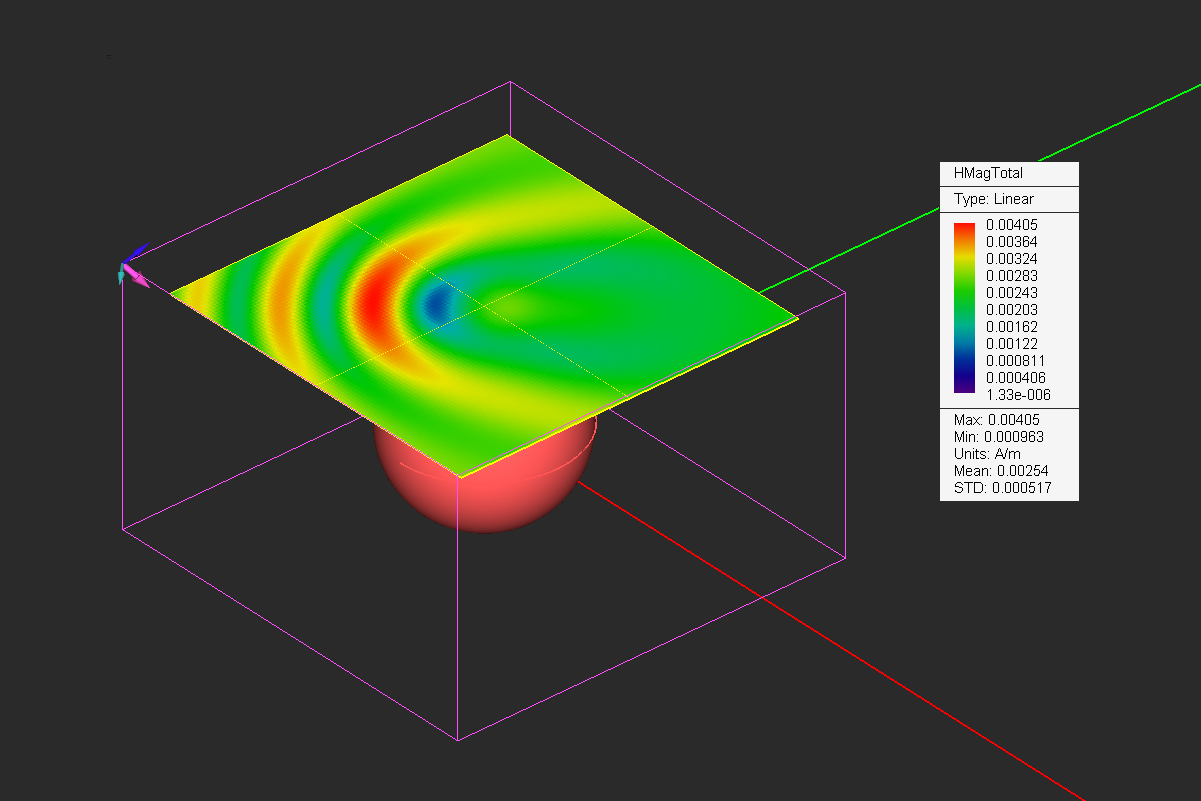This screenshot has width=1201, height=801.
Task: Click the Units: A/m label
Action: point(990,454)
